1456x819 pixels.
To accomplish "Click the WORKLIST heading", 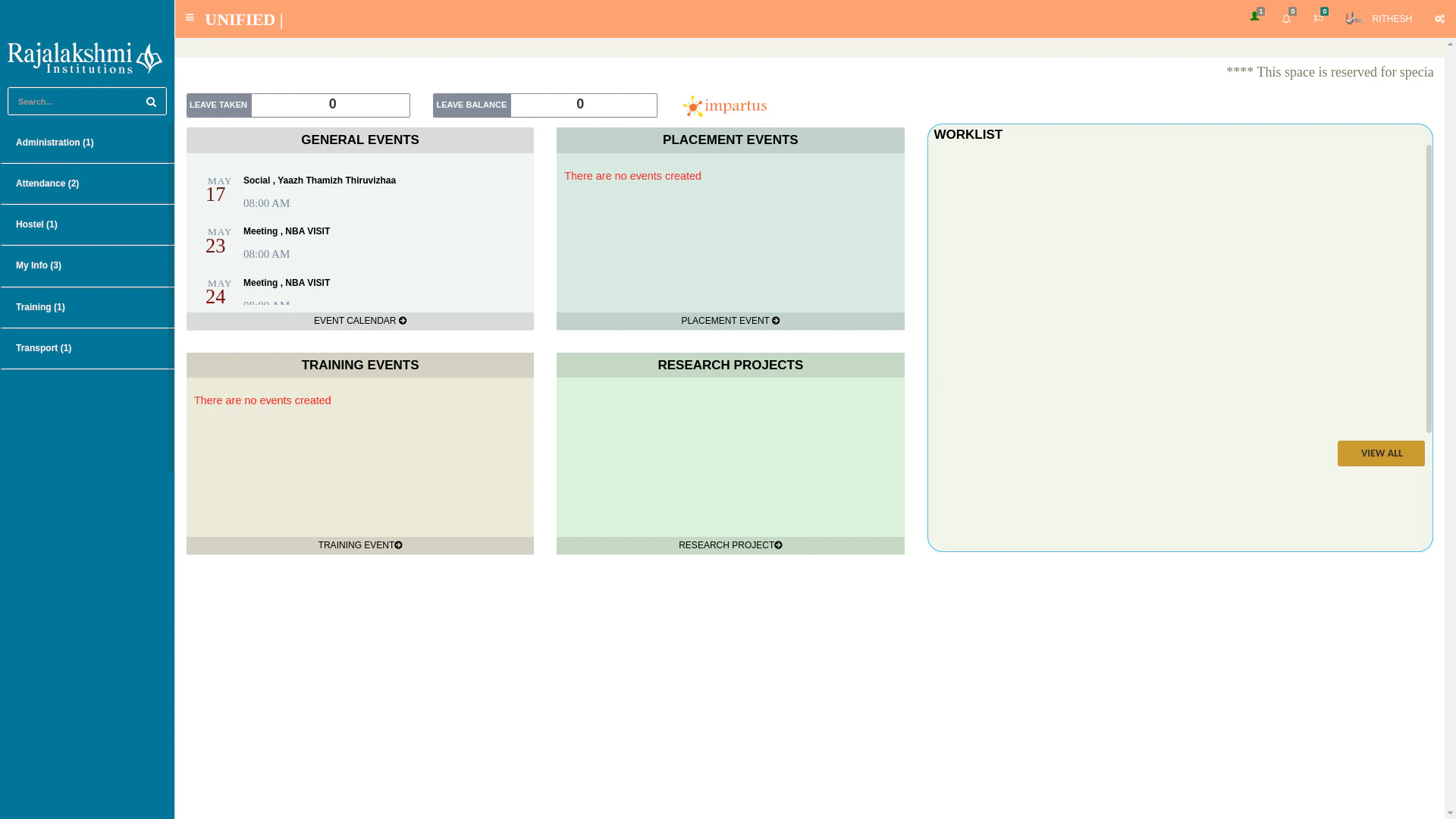I will 968,135.
